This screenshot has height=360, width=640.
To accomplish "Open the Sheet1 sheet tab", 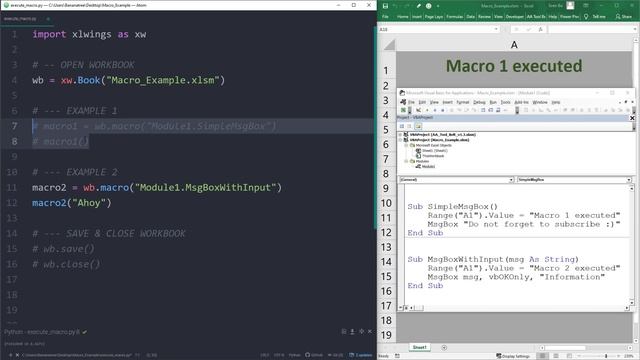I will [x=419, y=347].
